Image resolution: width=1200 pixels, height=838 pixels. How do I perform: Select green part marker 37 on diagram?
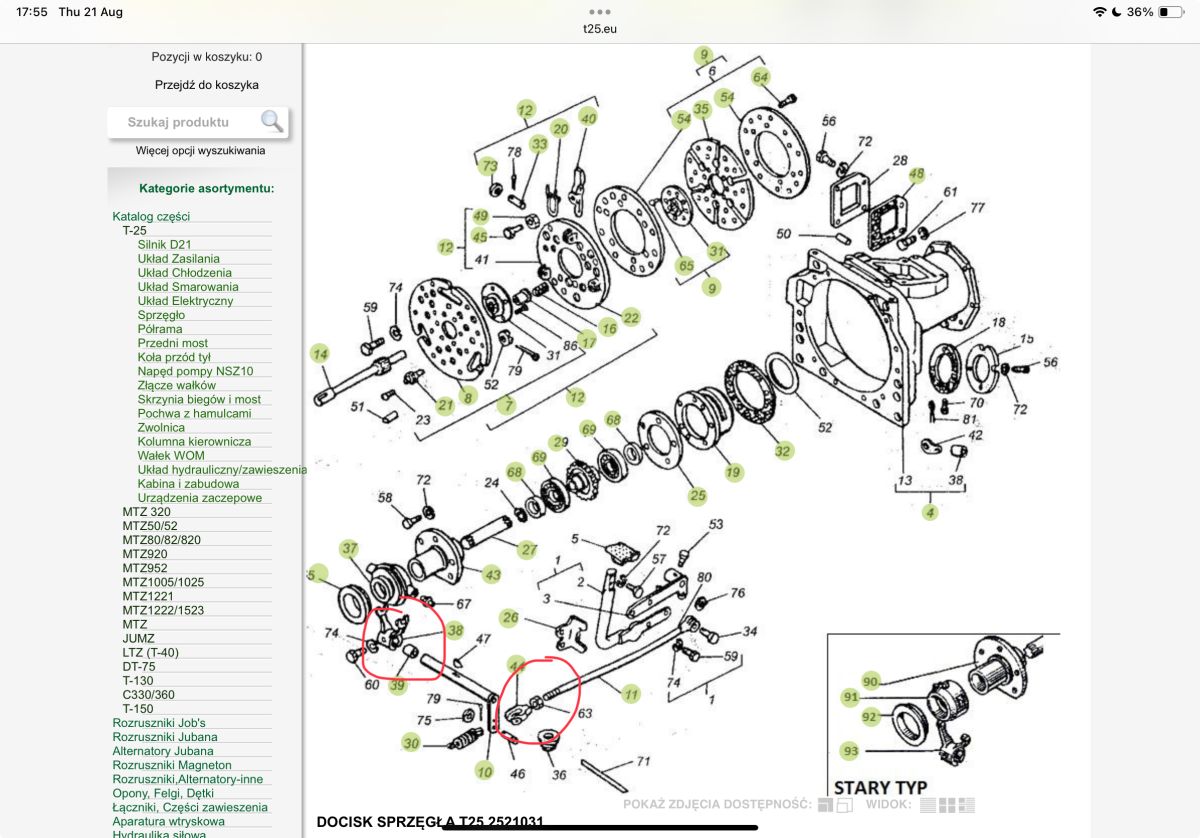click(x=349, y=548)
